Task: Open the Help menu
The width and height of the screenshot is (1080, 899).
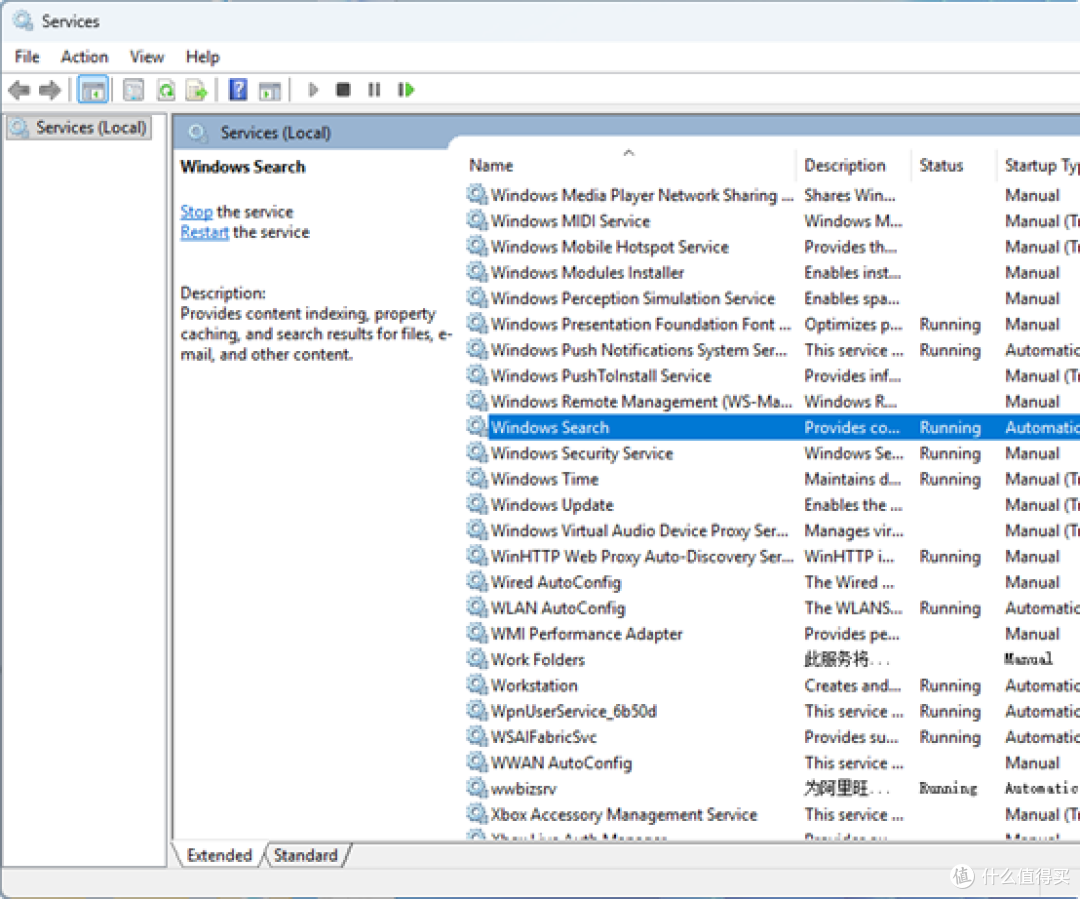Action: click(x=202, y=56)
